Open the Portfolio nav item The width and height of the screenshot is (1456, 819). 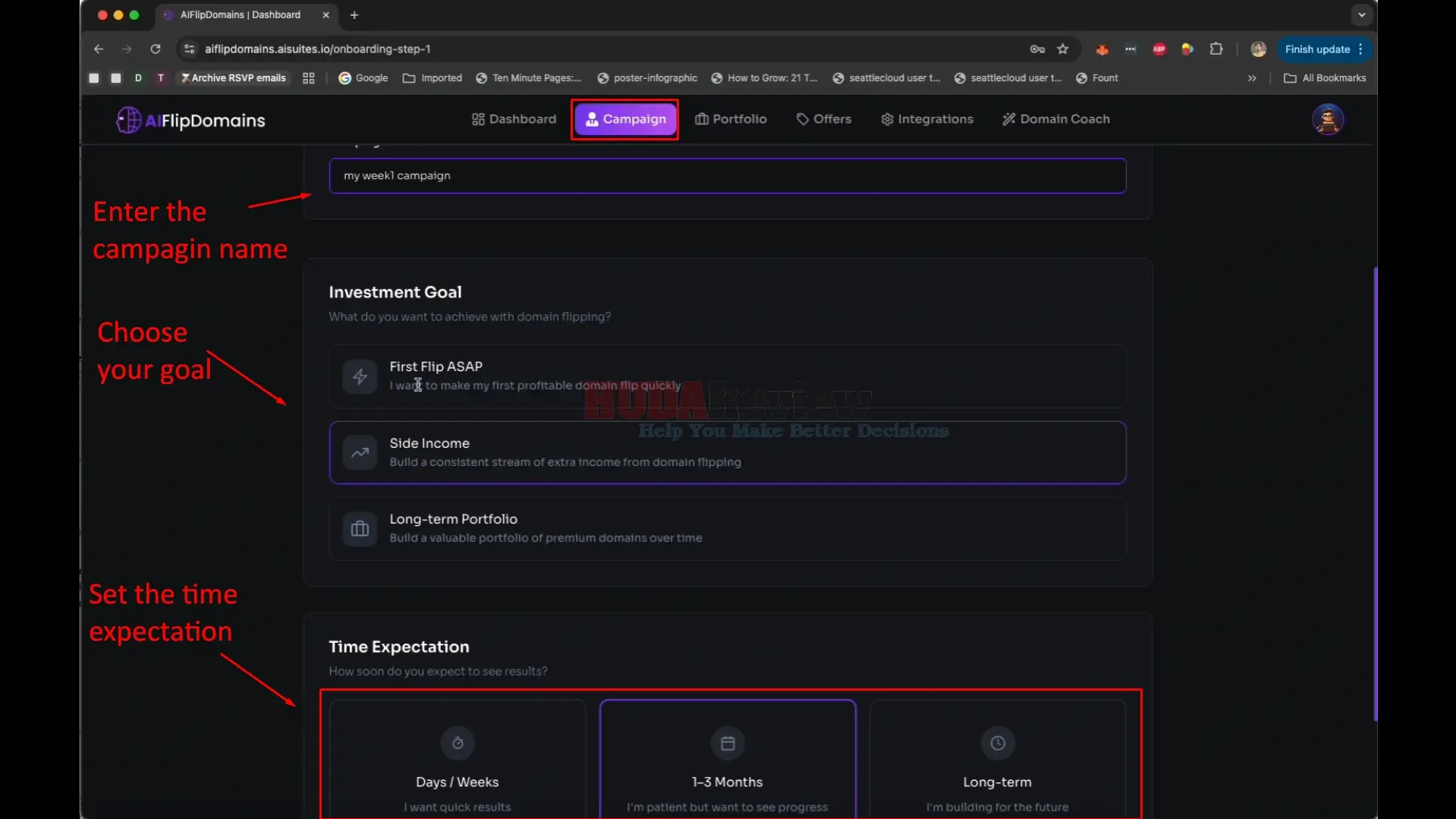tap(731, 119)
